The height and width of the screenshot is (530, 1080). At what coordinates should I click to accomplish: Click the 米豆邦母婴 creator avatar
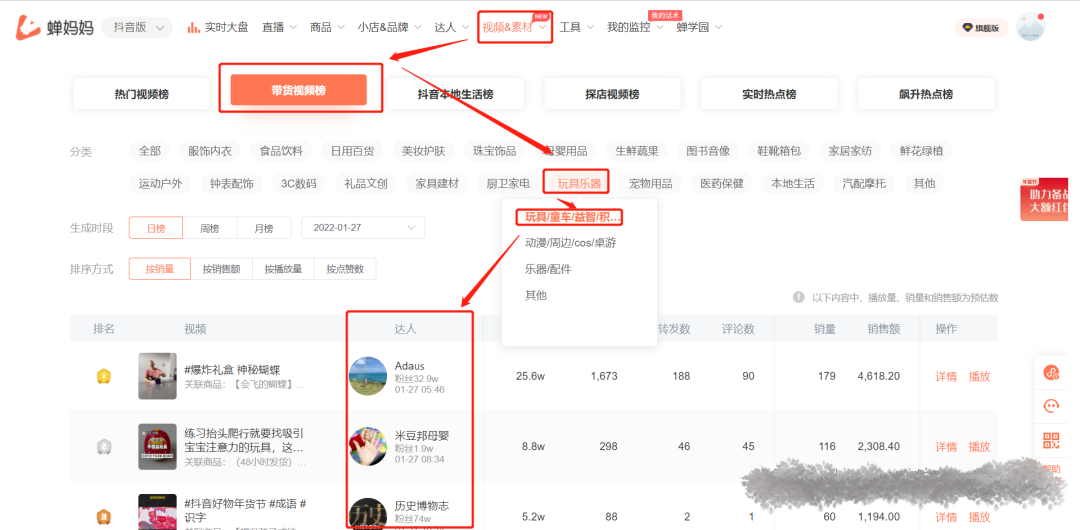tap(368, 447)
